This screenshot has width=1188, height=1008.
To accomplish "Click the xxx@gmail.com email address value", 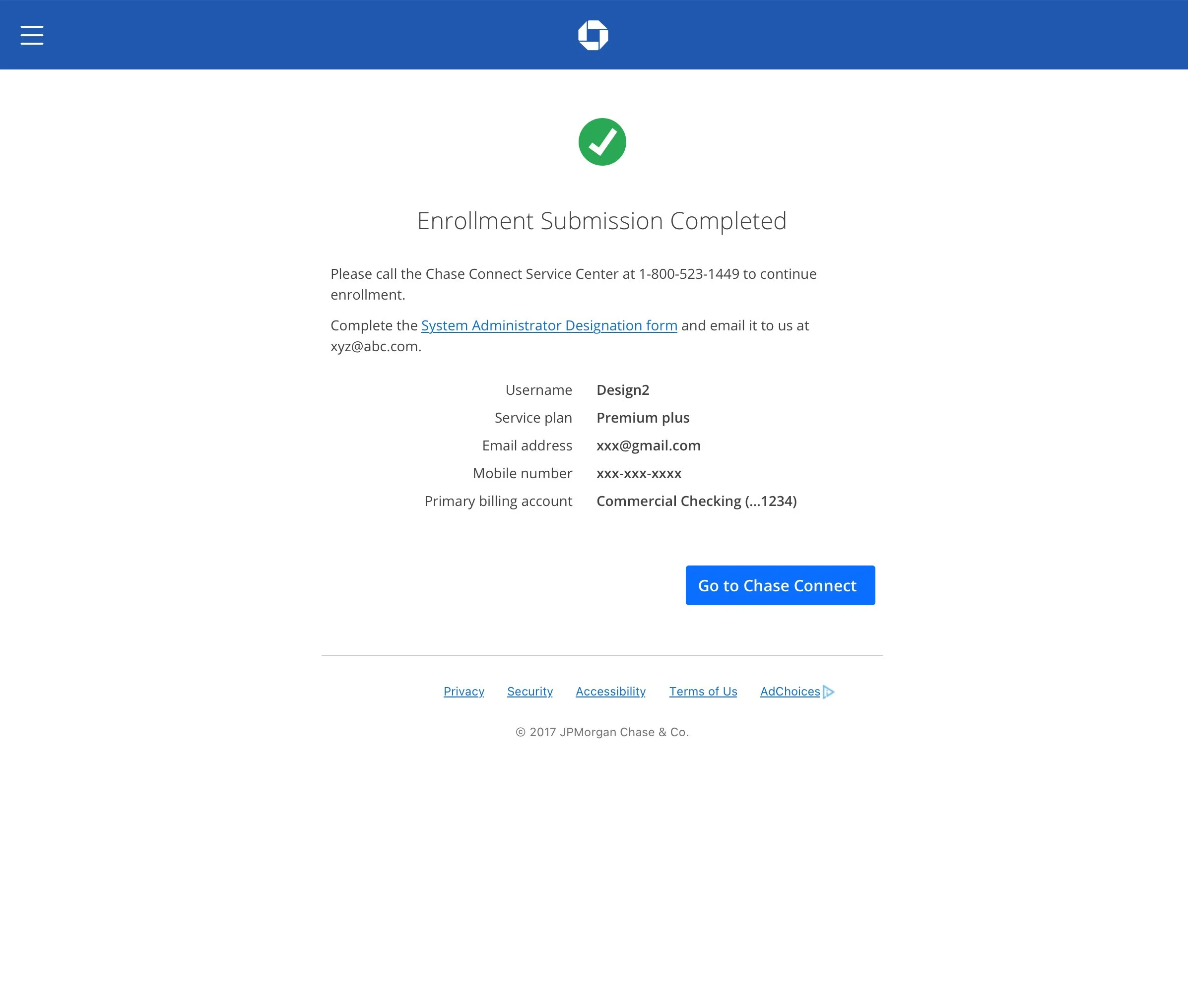I will tap(648, 446).
